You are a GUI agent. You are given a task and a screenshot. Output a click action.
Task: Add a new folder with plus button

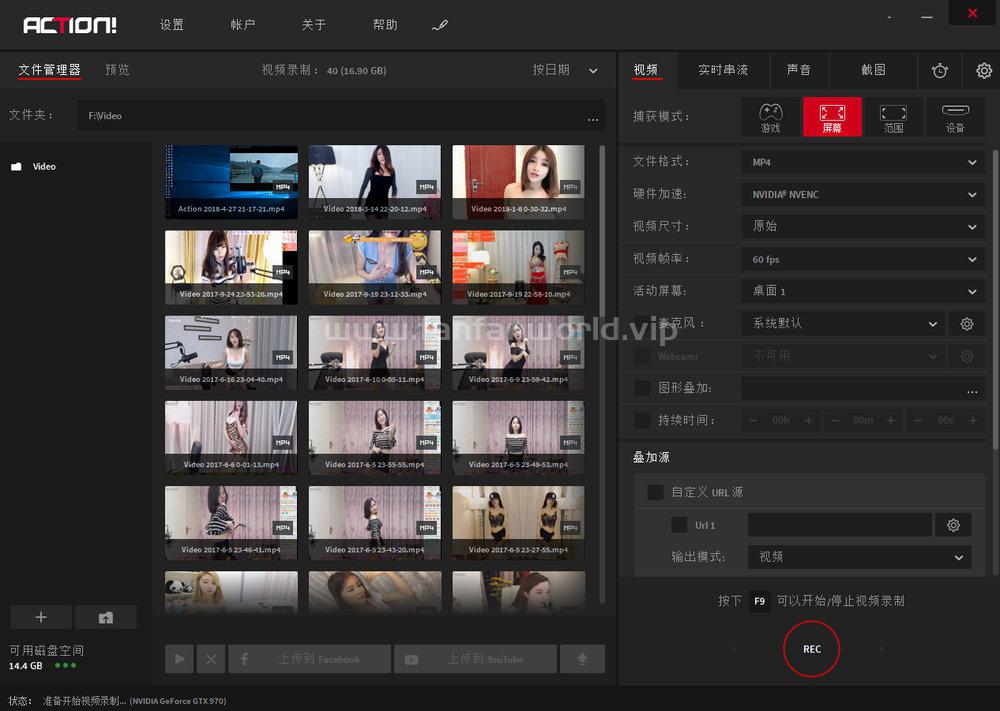coord(41,617)
